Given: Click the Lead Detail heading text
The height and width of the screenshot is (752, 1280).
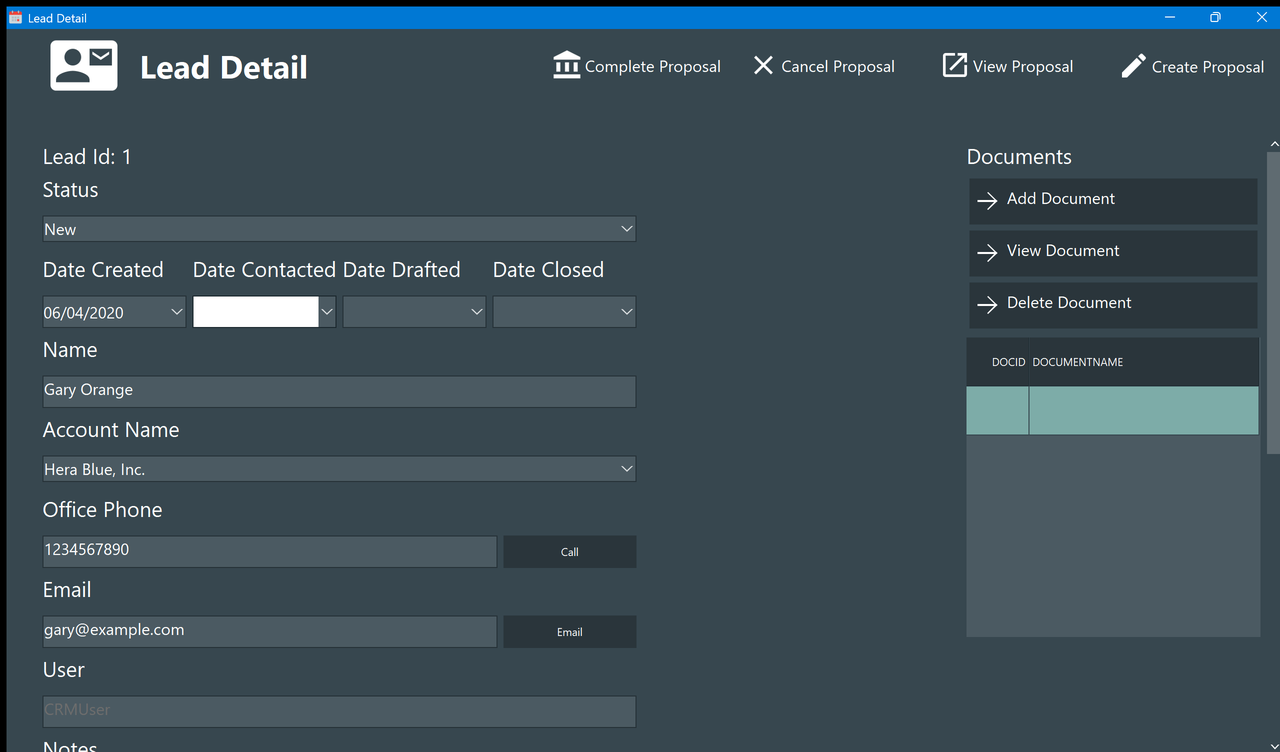Looking at the screenshot, I should (224, 67).
